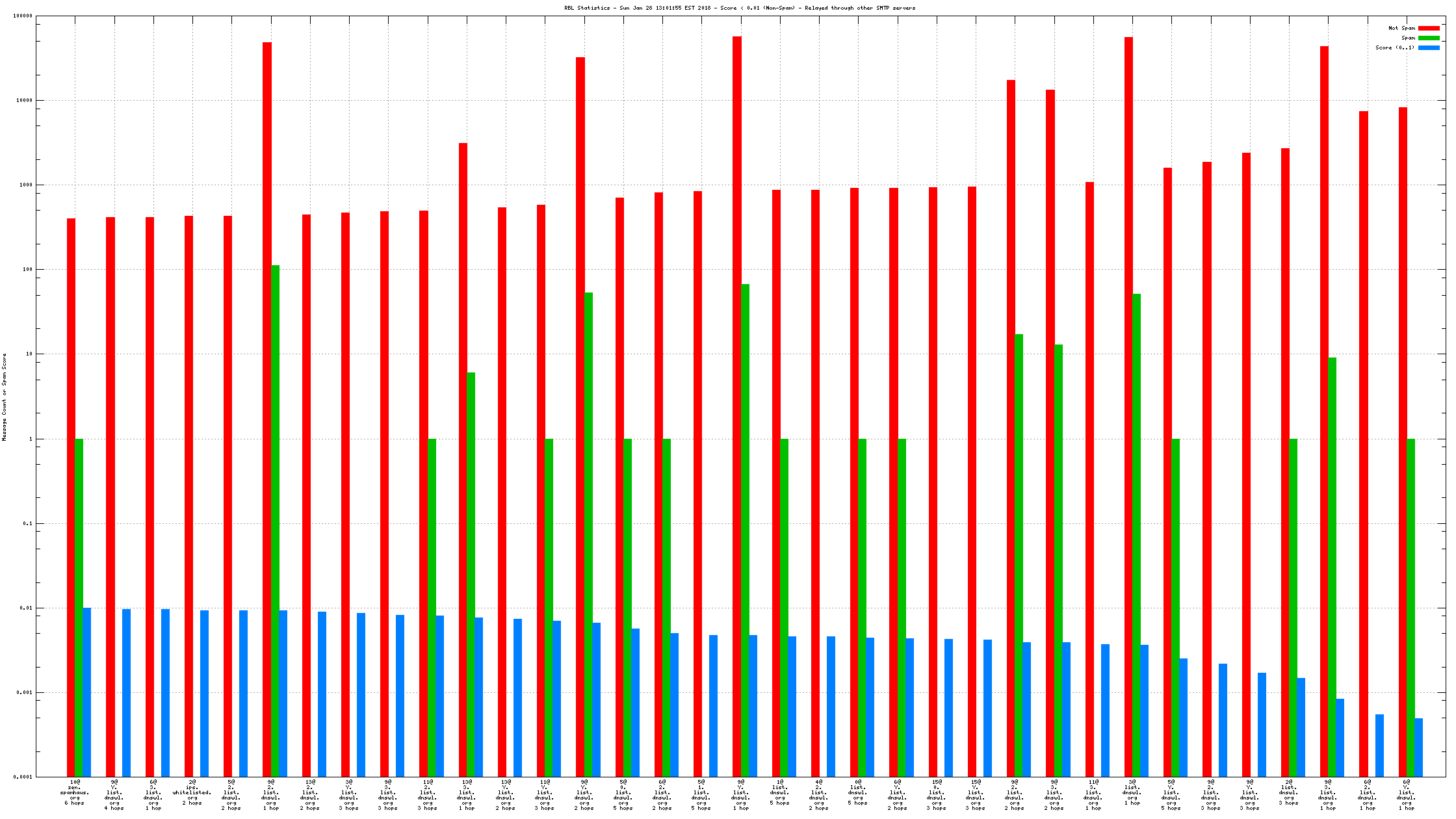Click the zen.spamhaus.org 6 hops axis label
This screenshot has width=1456, height=819.
[x=75, y=792]
